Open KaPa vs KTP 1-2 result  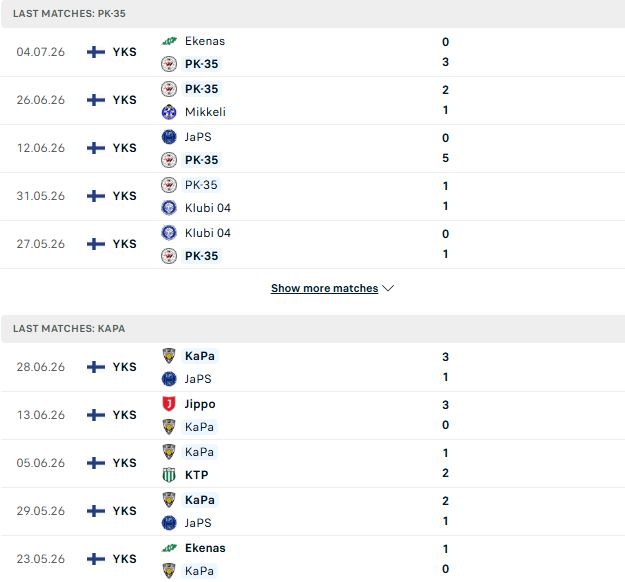[312, 464]
